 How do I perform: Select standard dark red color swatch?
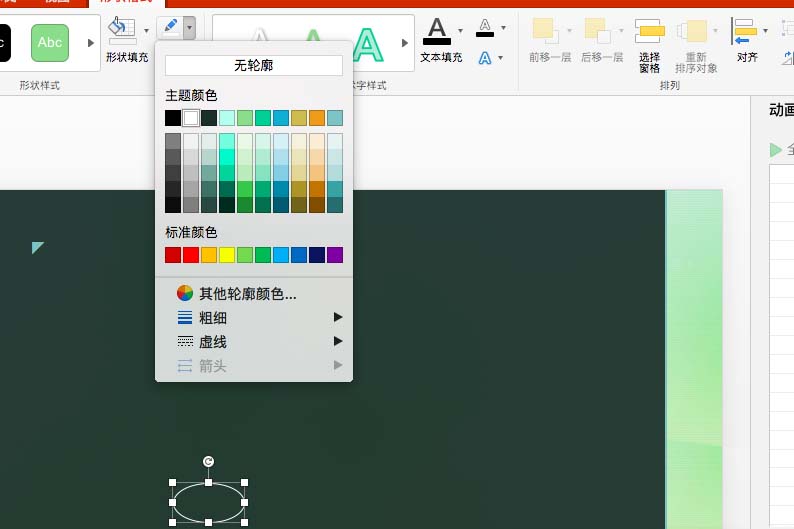pyautogui.click(x=173, y=255)
